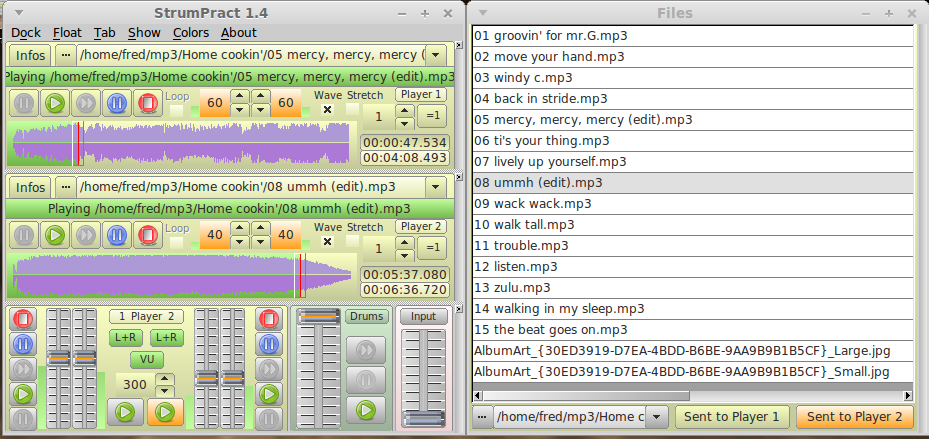
Task: Increase Player 1 stretch value 1 stepper
Action: [405, 110]
